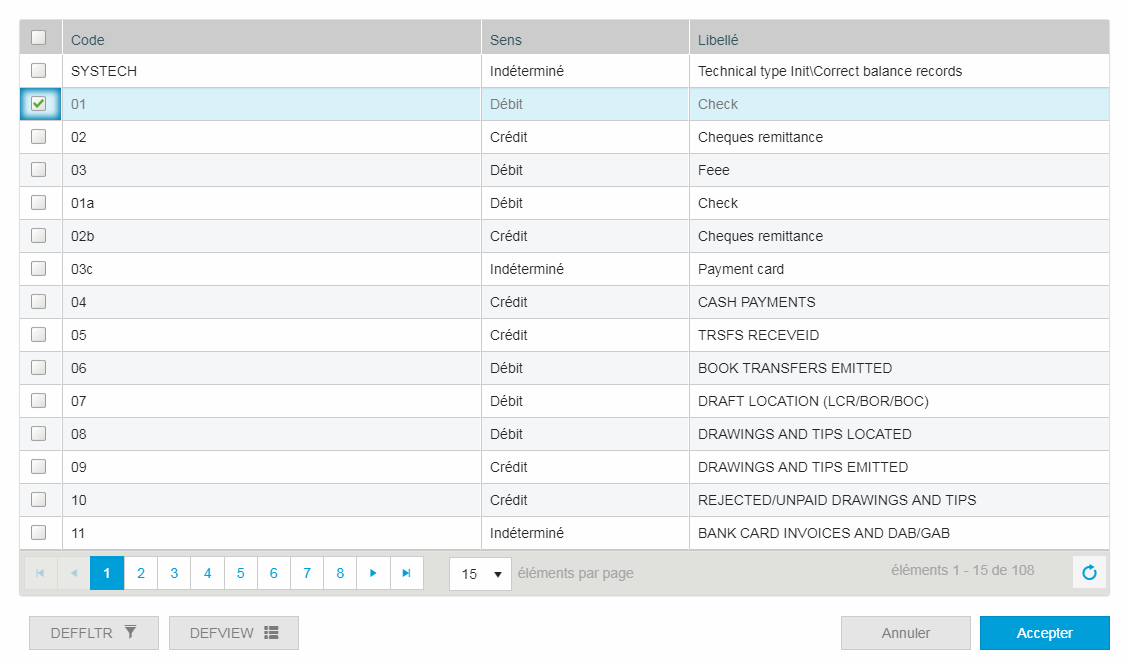Go to the next page arrow
The height and width of the screenshot is (667, 1127).
373,573
